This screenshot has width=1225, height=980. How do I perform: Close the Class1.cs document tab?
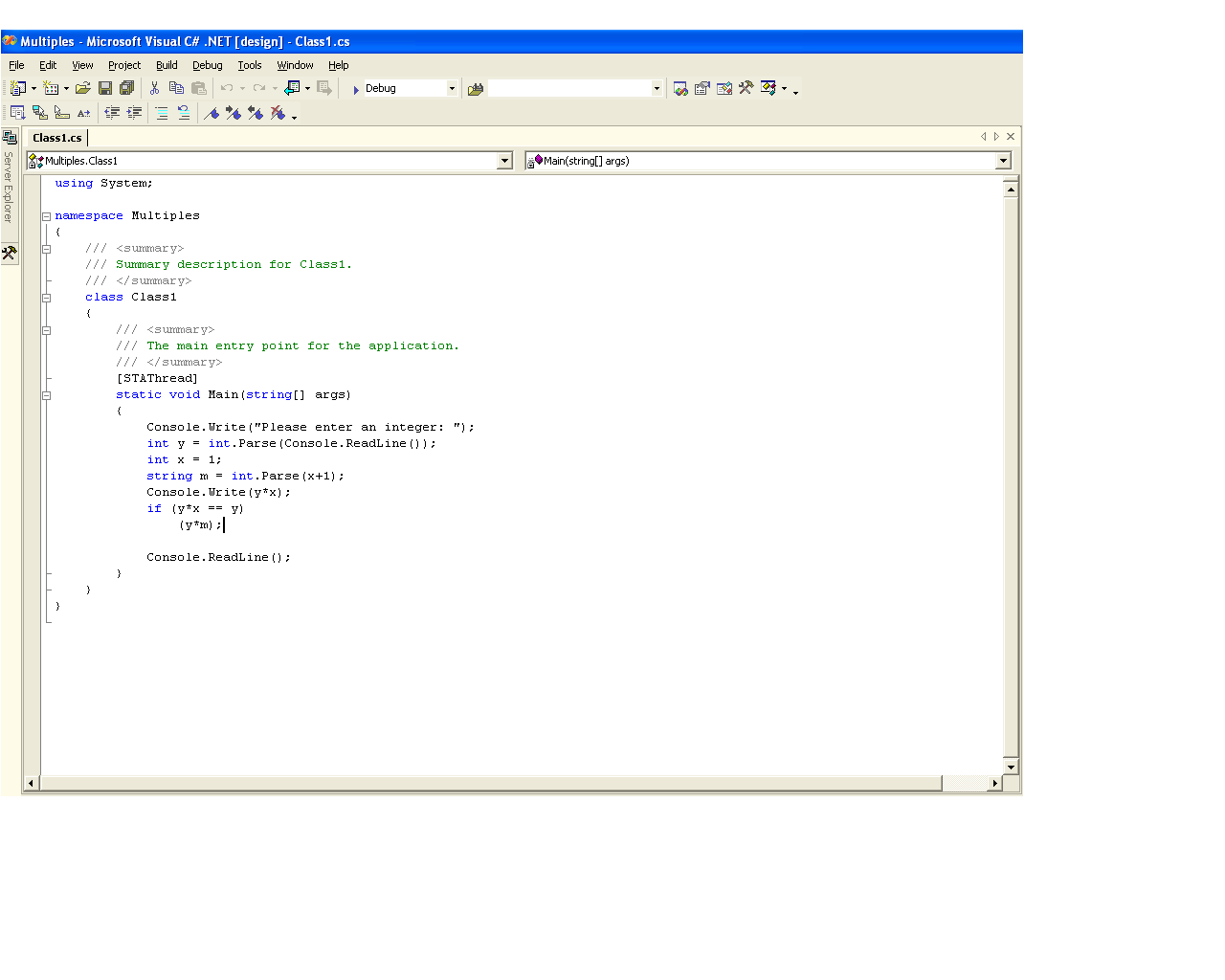[x=1011, y=137]
